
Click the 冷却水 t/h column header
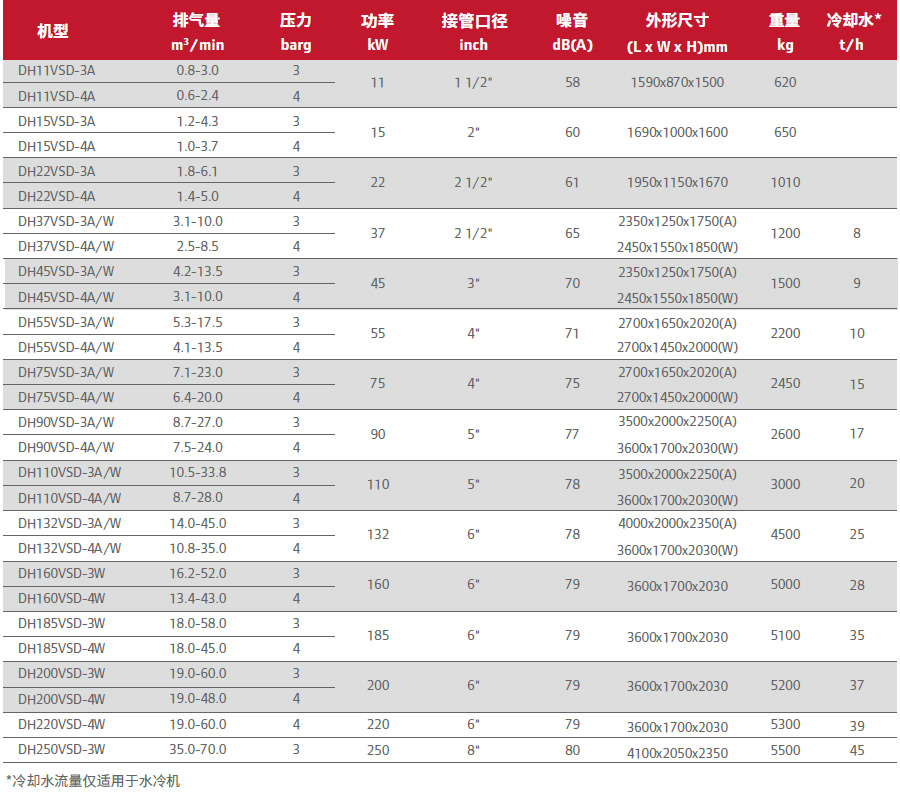tap(856, 32)
